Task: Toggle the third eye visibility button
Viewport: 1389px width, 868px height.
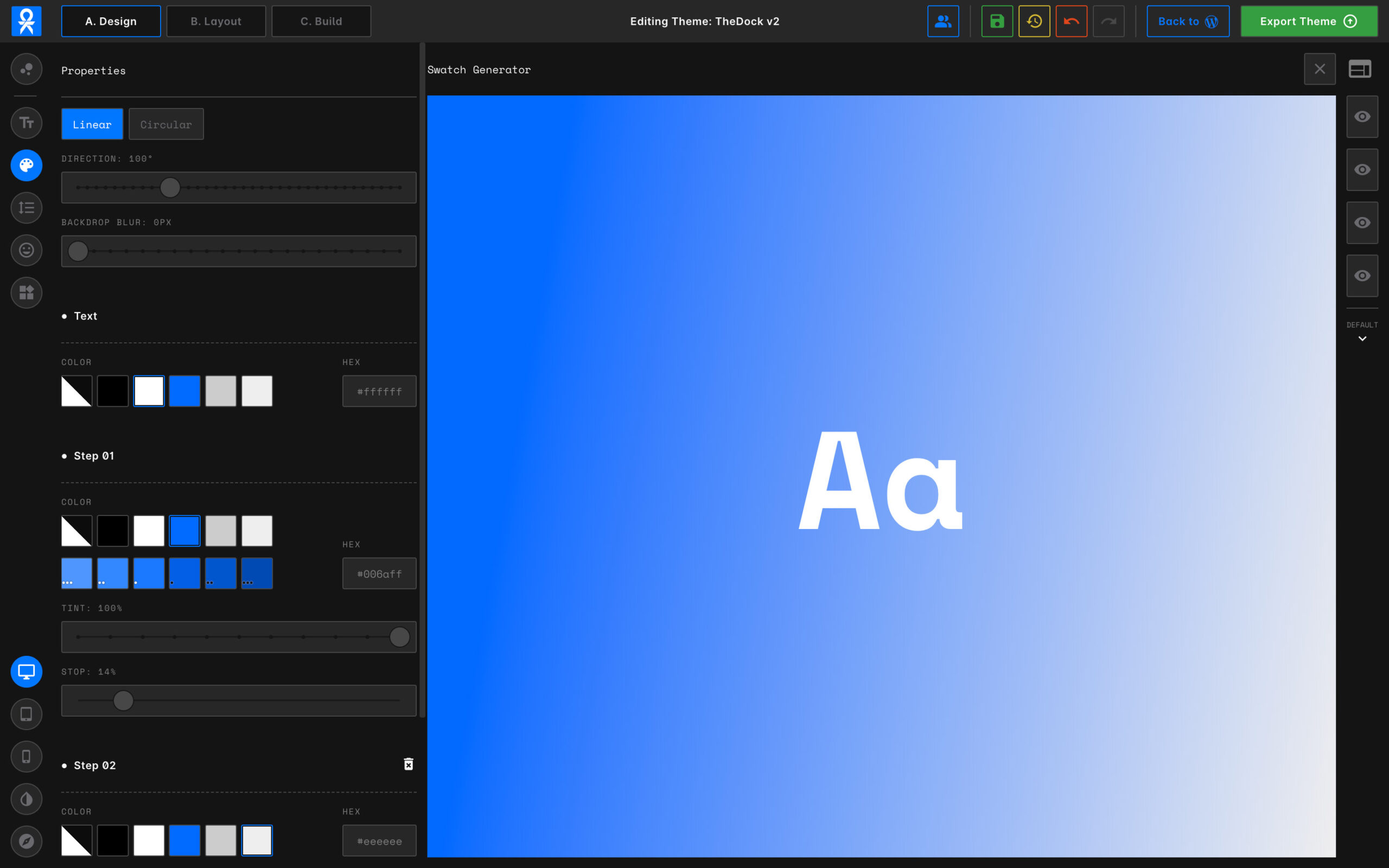Action: [x=1362, y=223]
